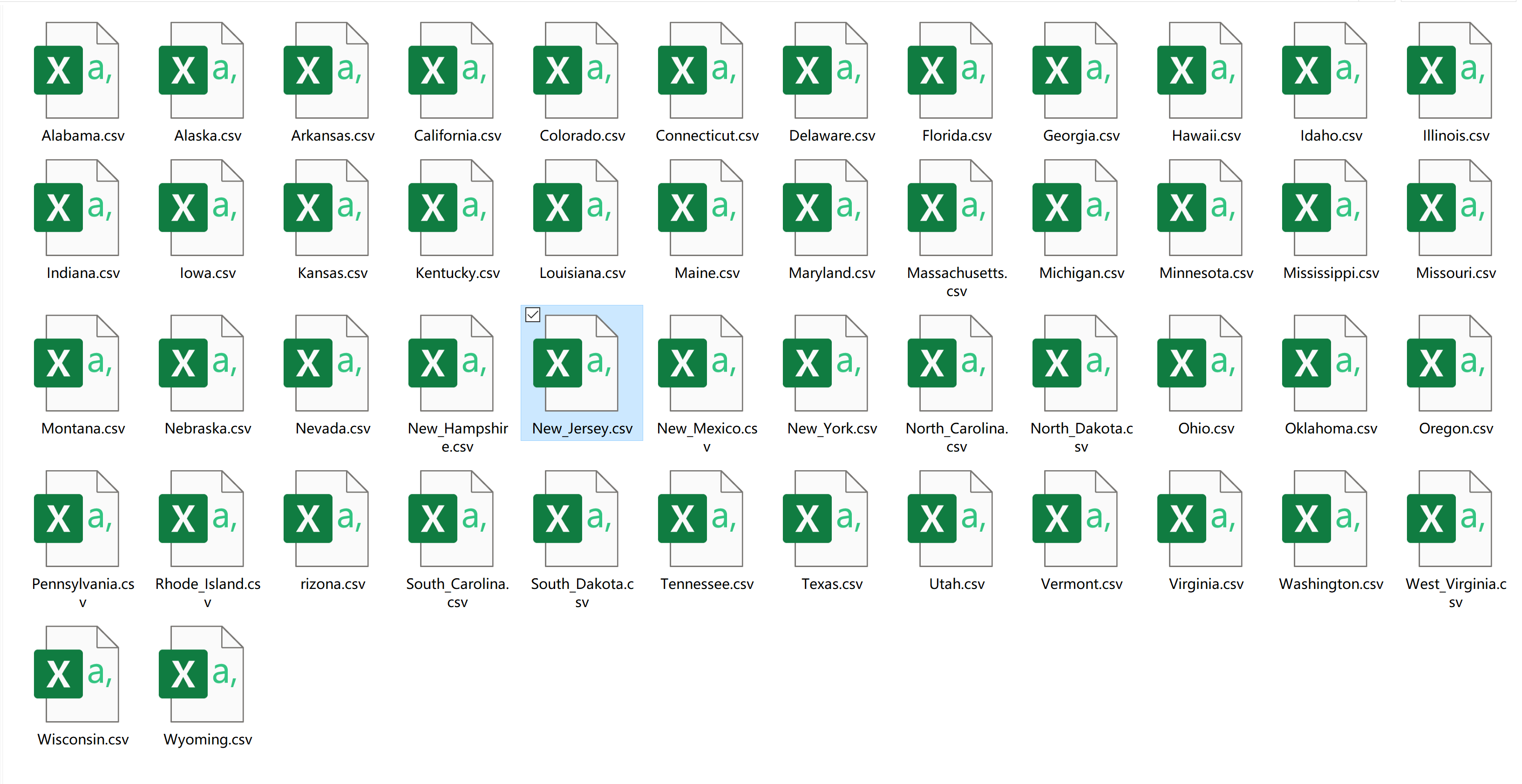Click the Florida.csv file icon
The width and height of the screenshot is (1522, 784).
point(950,70)
